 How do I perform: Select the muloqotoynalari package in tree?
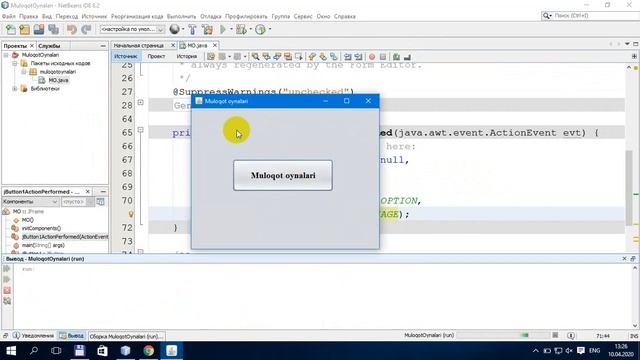point(58,72)
